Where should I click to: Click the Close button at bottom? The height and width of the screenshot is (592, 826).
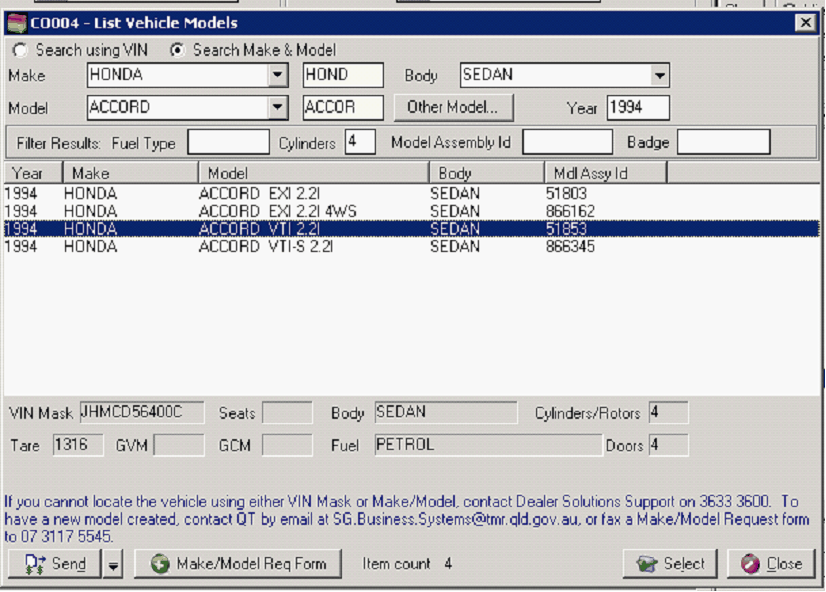pyautogui.click(x=771, y=564)
